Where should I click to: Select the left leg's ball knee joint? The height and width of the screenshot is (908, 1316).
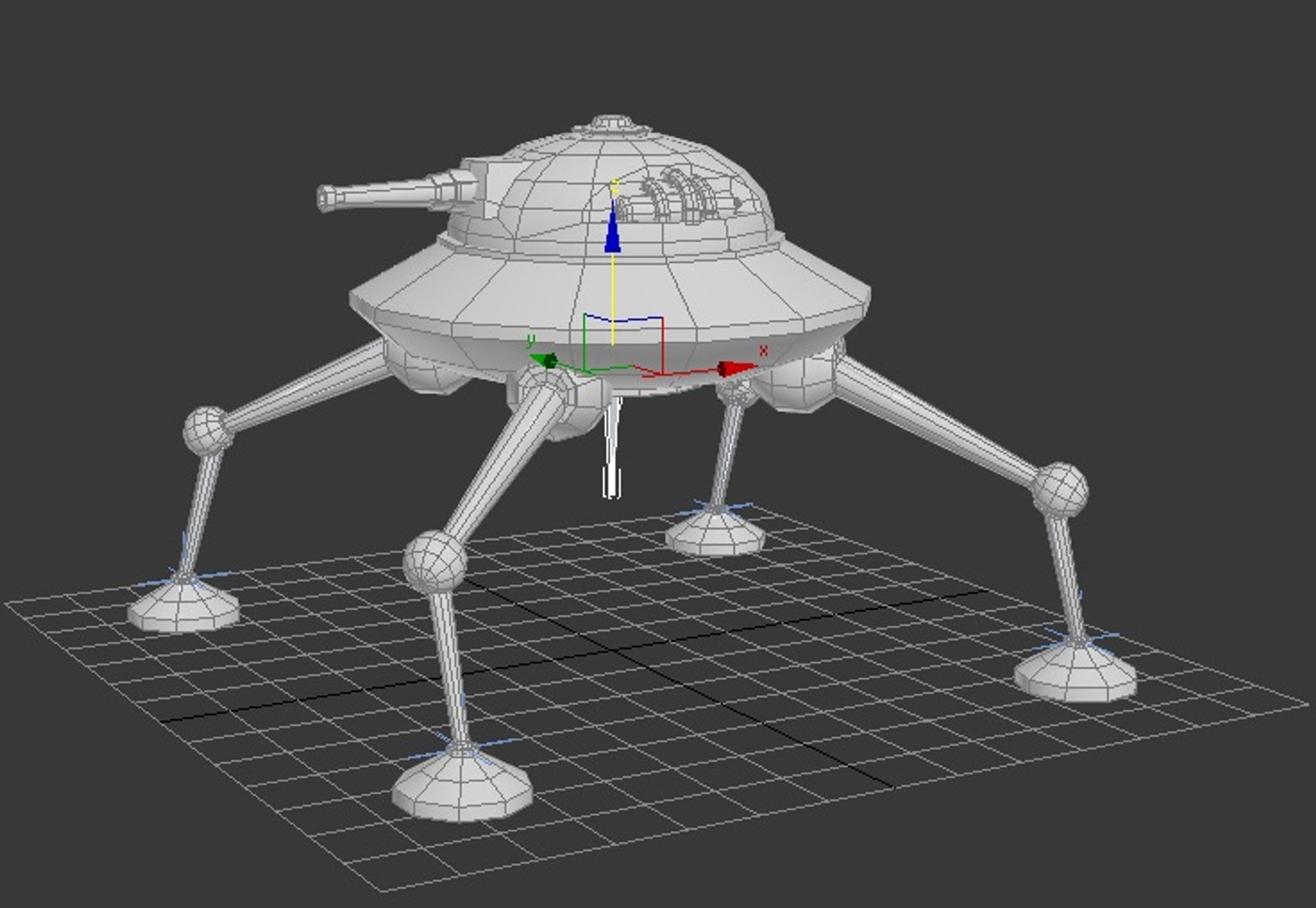[x=206, y=430]
